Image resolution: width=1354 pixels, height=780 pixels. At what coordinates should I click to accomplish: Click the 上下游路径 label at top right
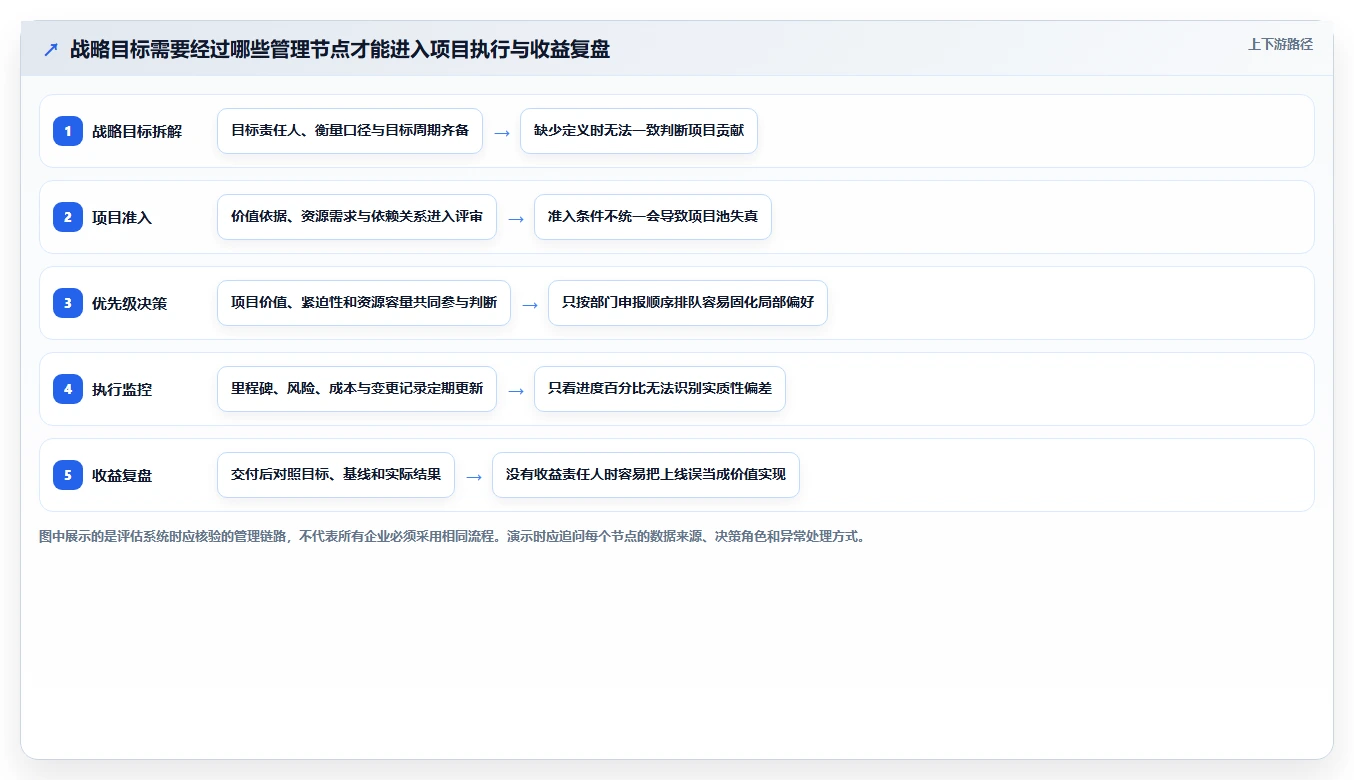[1280, 44]
